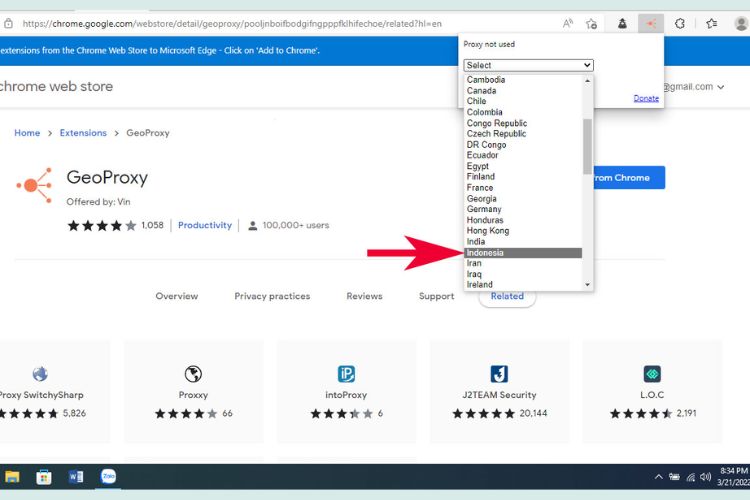
Task: Open Word from the taskbar
Action: (76, 477)
